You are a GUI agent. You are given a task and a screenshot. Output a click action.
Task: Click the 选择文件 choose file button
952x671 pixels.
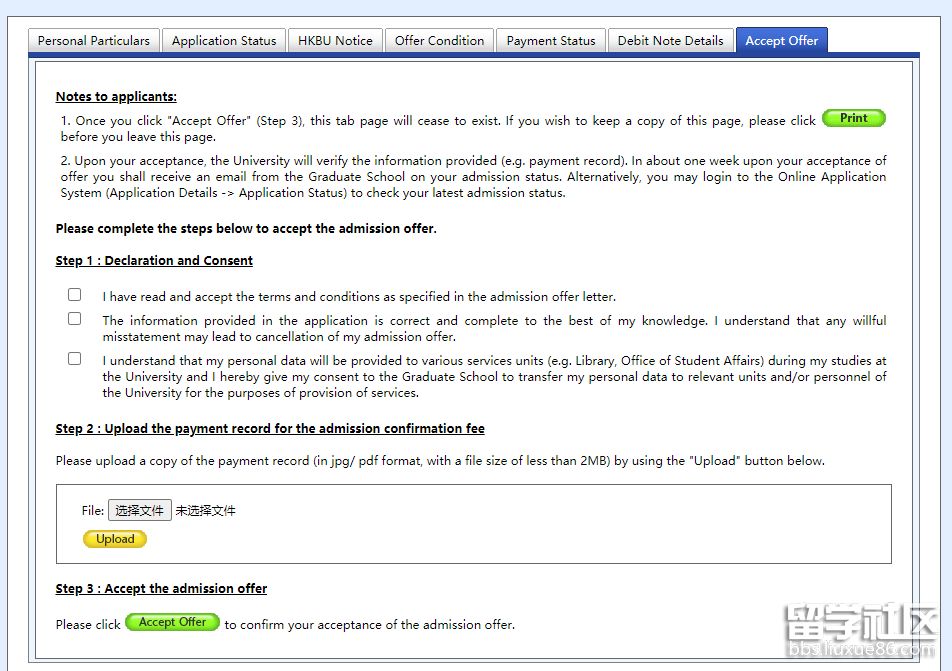click(x=140, y=511)
